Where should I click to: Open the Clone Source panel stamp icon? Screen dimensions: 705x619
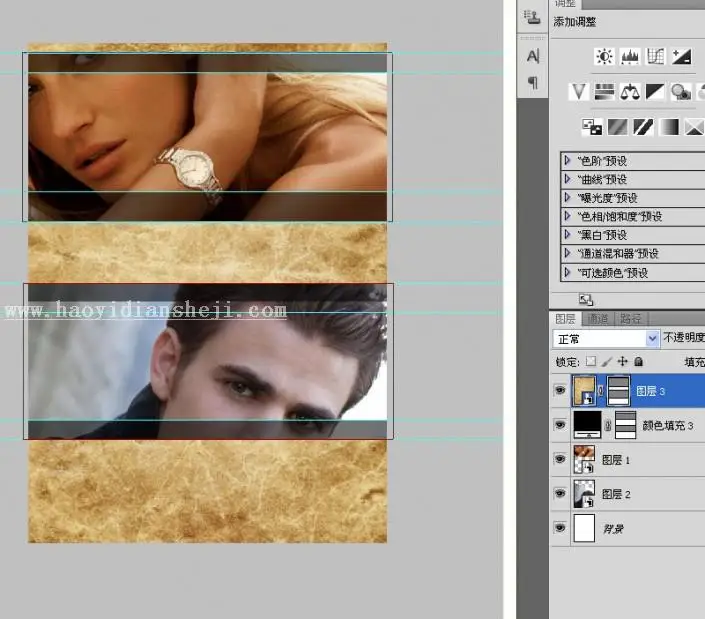click(532, 16)
